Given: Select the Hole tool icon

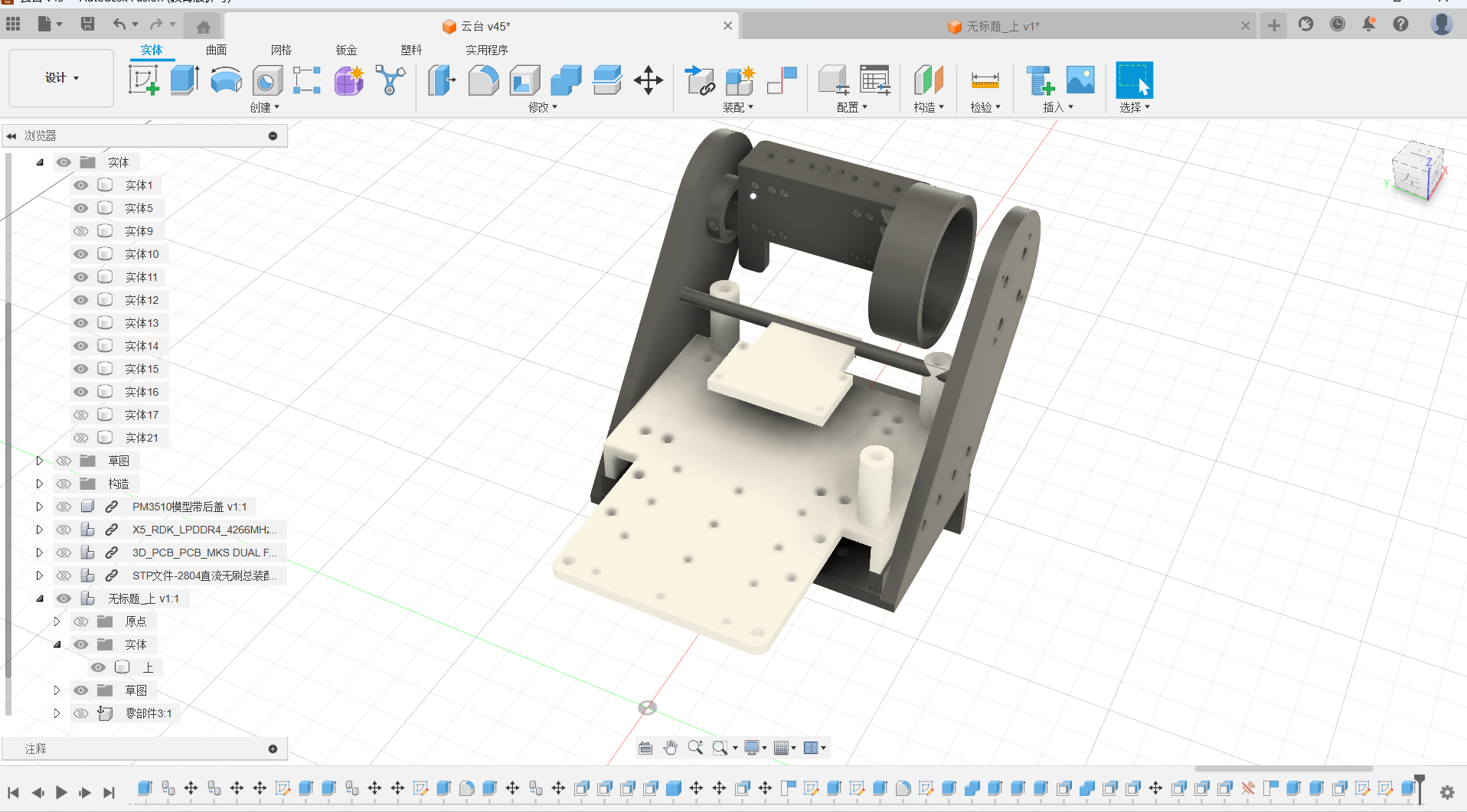Looking at the screenshot, I should pyautogui.click(x=266, y=80).
